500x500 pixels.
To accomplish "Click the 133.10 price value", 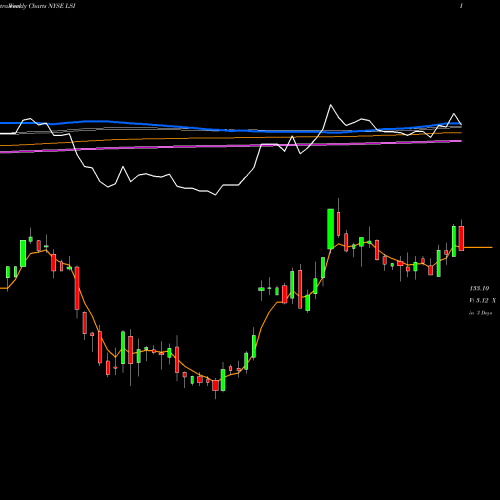I will (479, 288).
